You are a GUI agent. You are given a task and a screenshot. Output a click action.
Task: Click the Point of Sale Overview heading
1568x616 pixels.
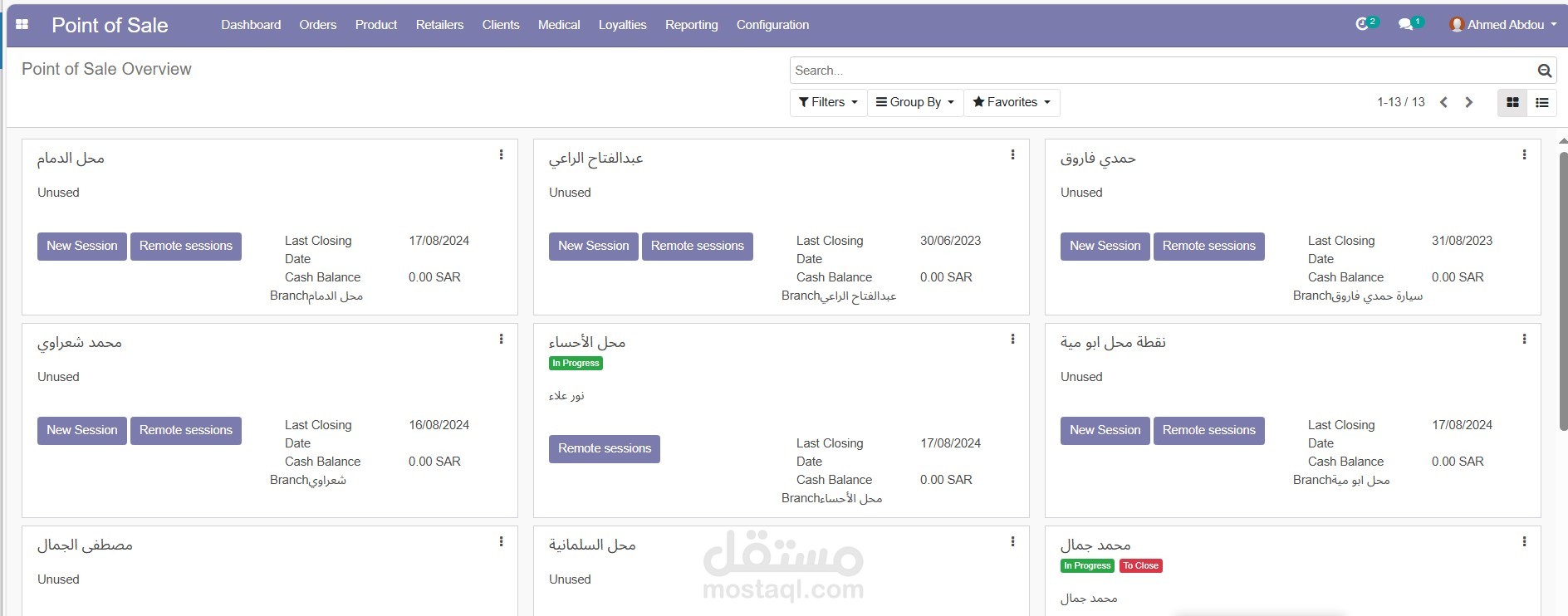click(106, 69)
